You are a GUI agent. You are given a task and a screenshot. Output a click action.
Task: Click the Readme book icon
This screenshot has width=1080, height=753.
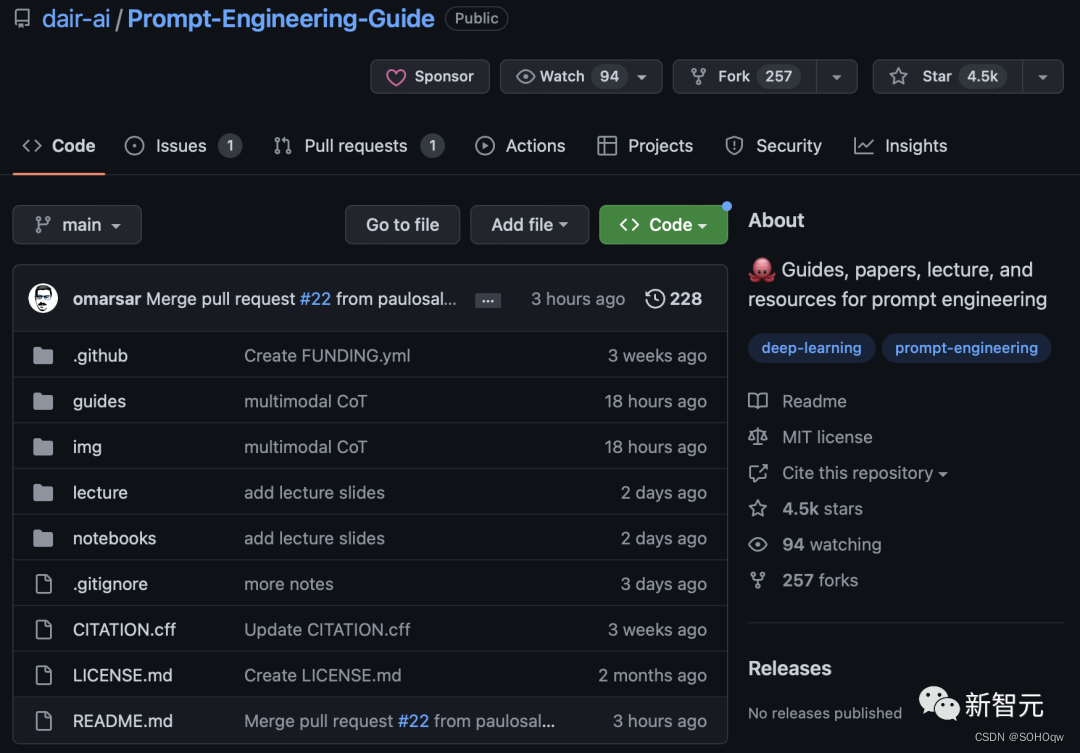pyautogui.click(x=758, y=401)
